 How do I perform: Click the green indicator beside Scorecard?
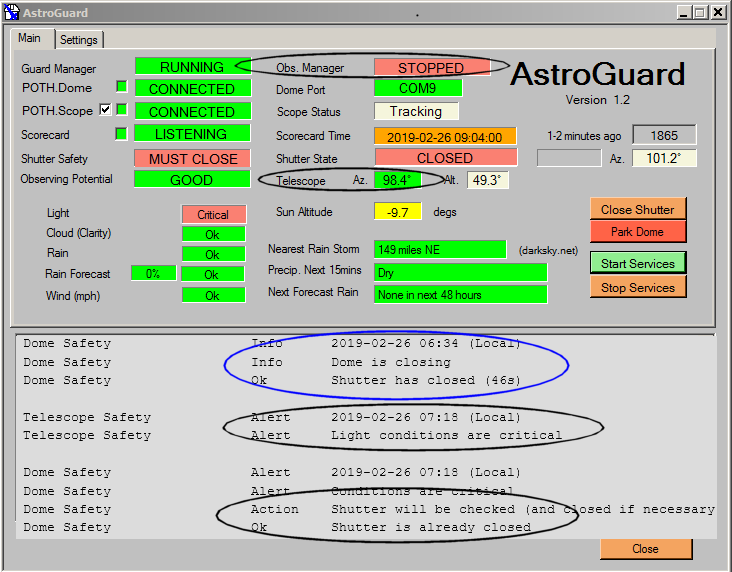[x=121, y=134]
